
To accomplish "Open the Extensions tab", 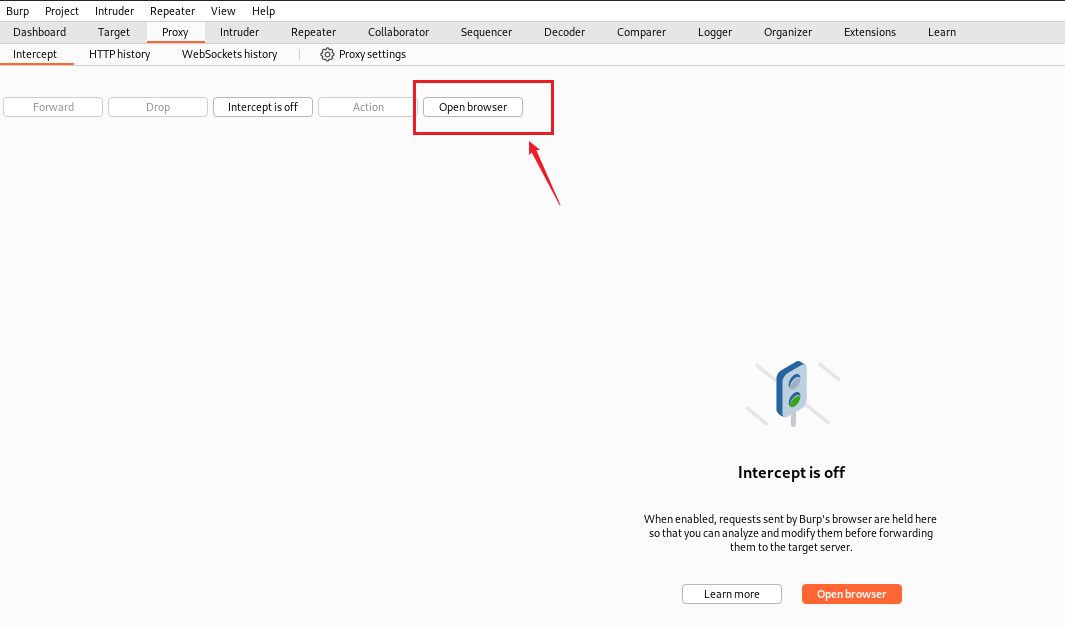I will (x=869, y=32).
